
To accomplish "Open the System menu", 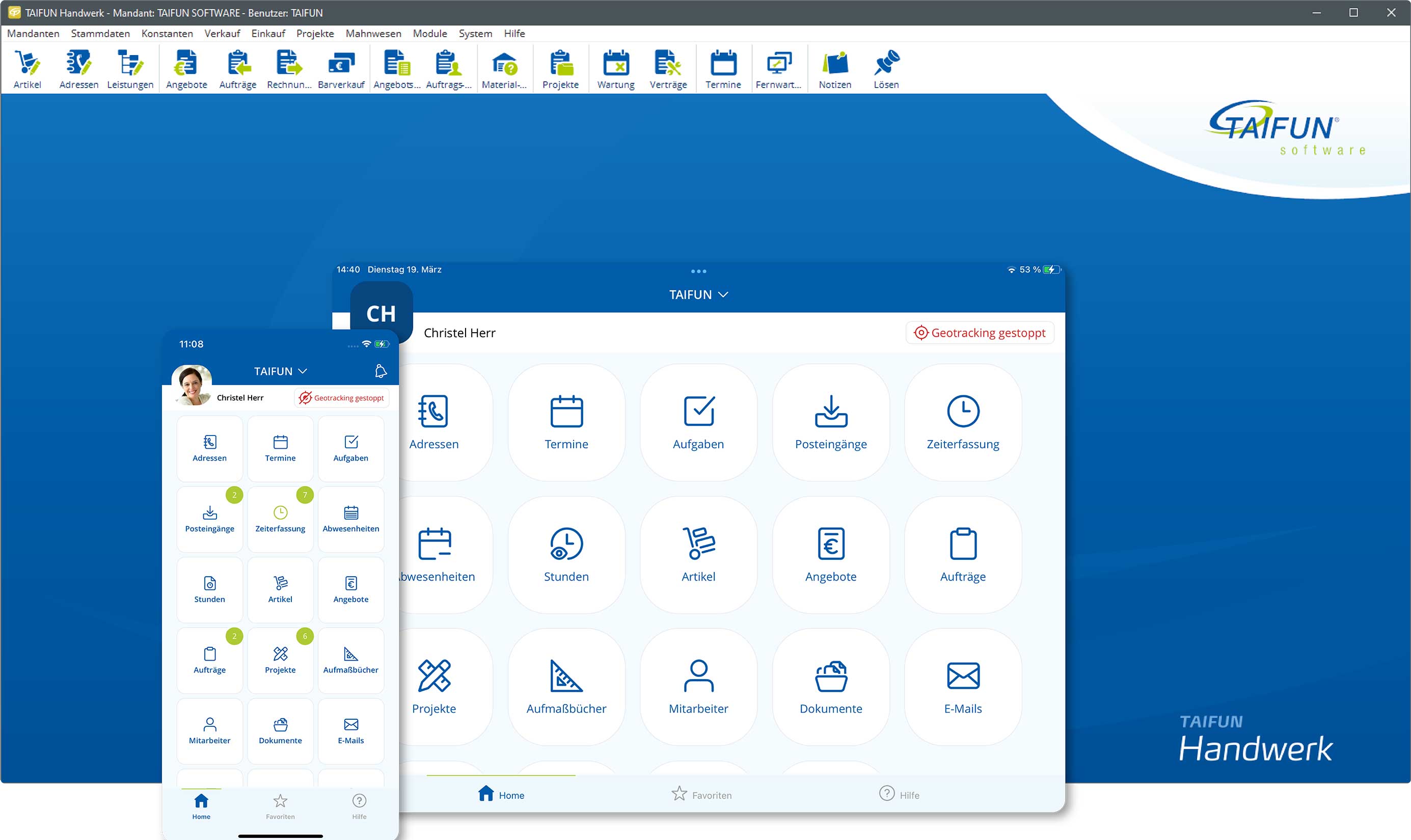I will click(475, 34).
